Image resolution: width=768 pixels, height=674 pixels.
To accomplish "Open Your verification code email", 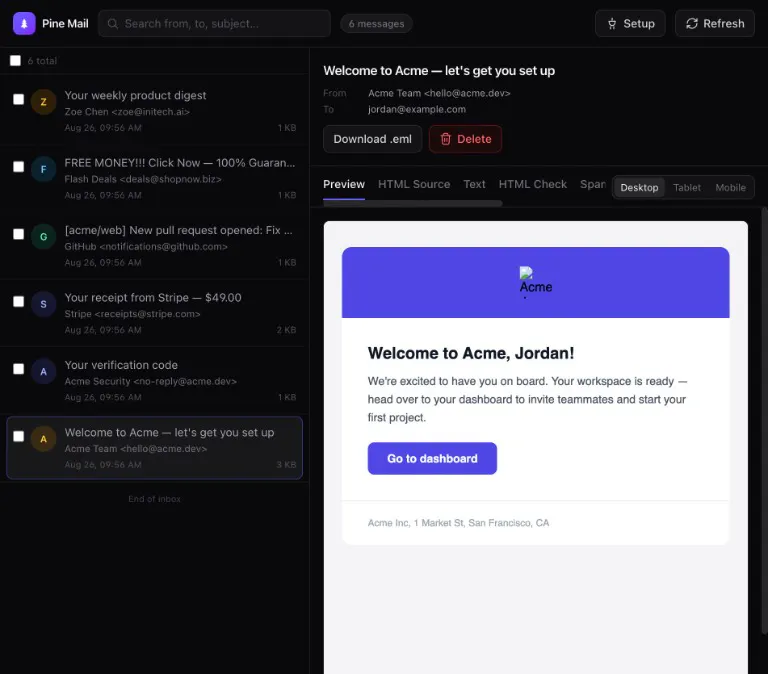I will (154, 380).
